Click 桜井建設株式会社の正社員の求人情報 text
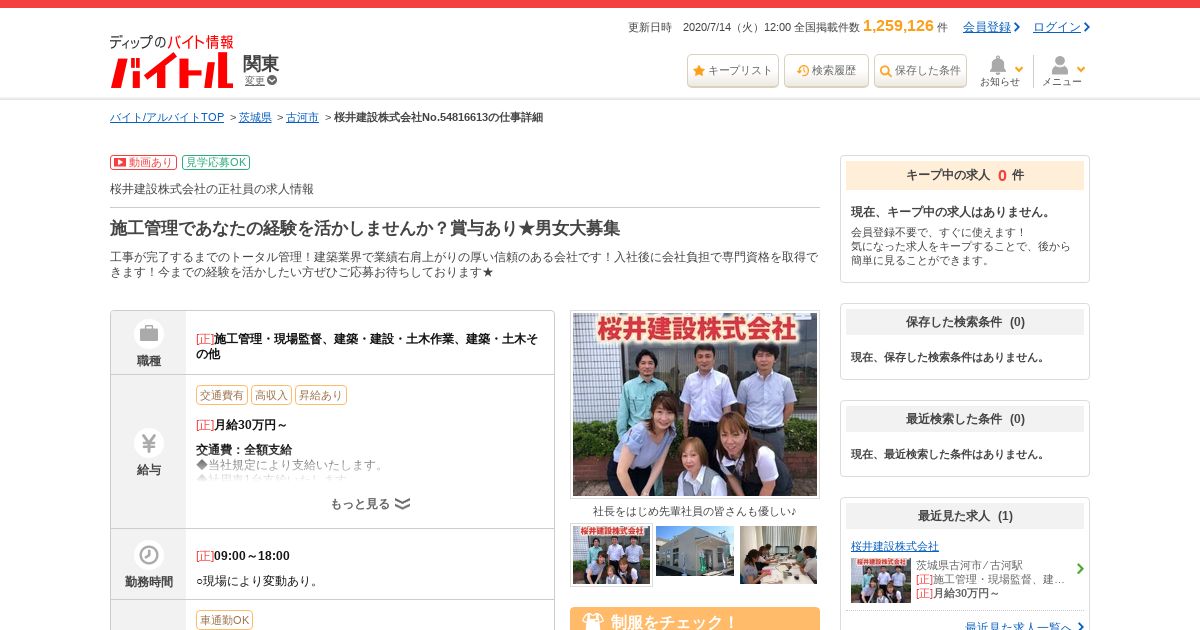Screen dimensions: 1200x630 (x=212, y=189)
